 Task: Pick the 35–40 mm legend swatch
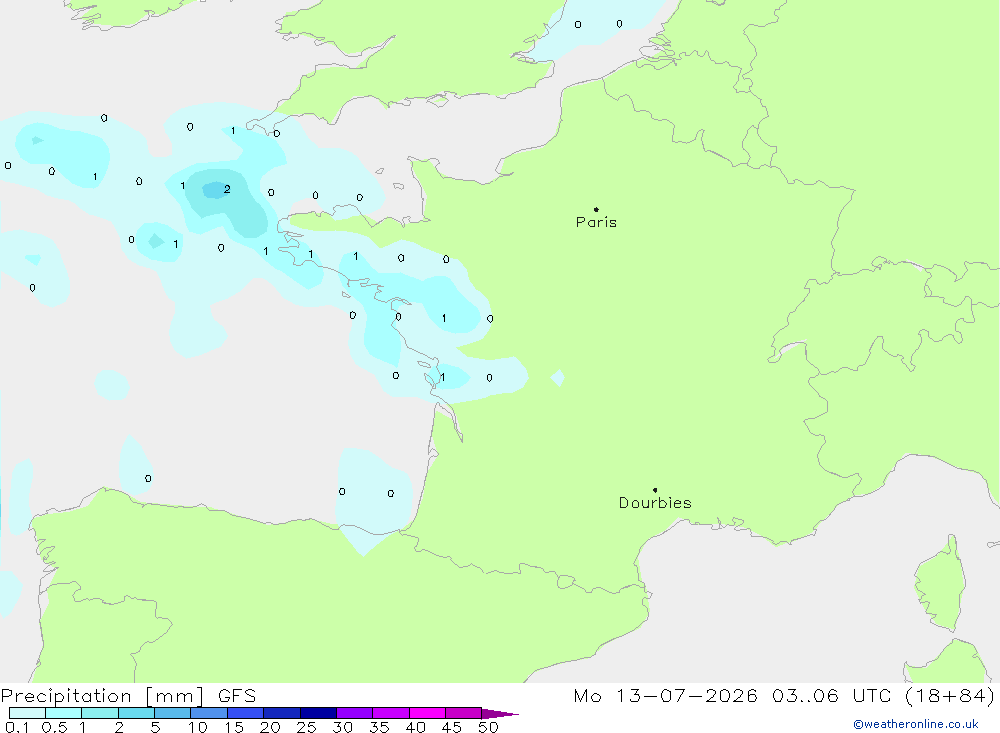coord(391,713)
